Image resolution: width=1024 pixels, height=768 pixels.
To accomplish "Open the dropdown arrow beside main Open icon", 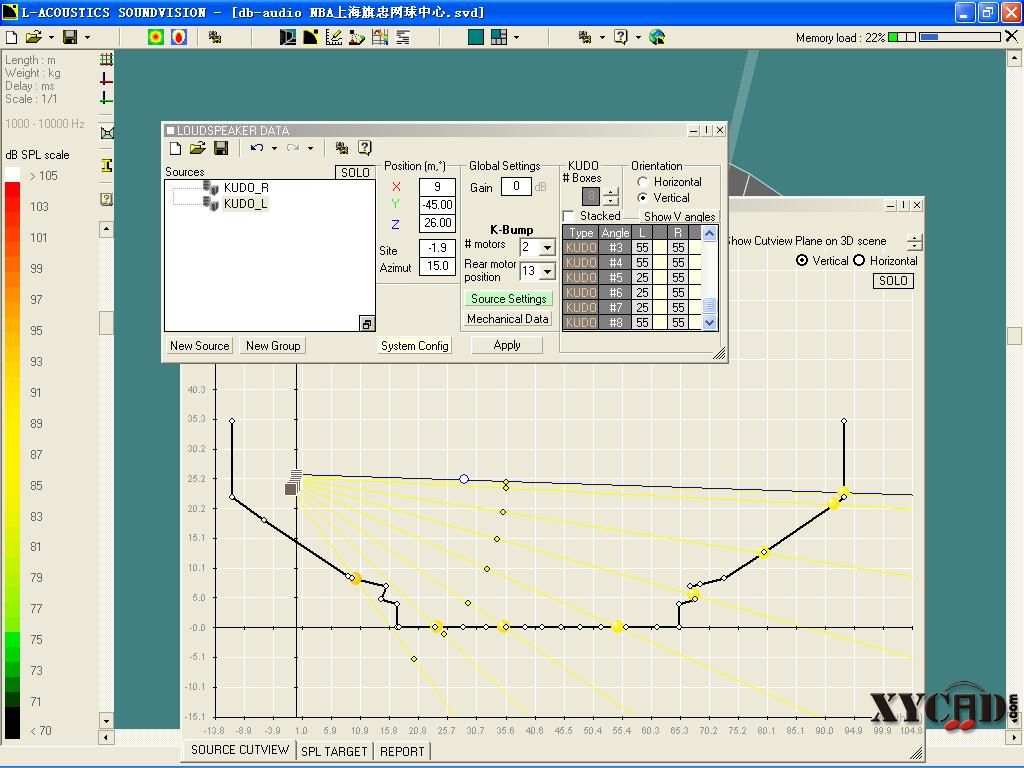I will click(51, 37).
